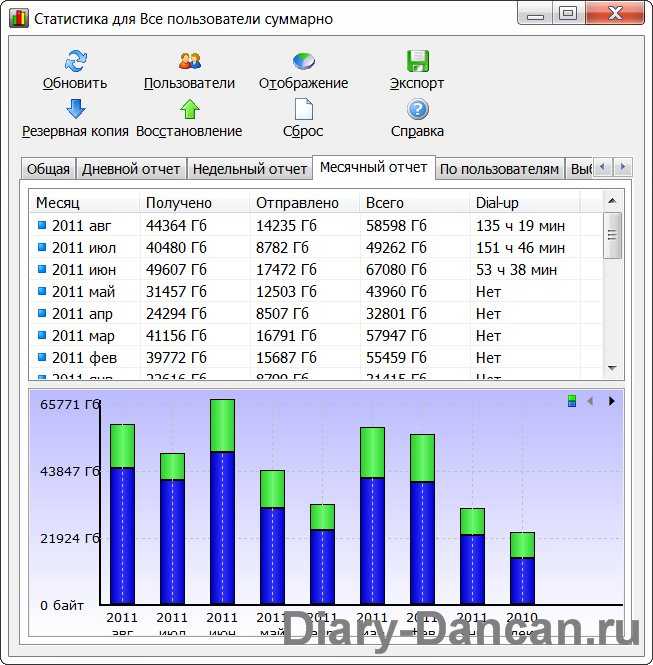
Task: Click the Сброс blank page icon
Action: point(304,109)
